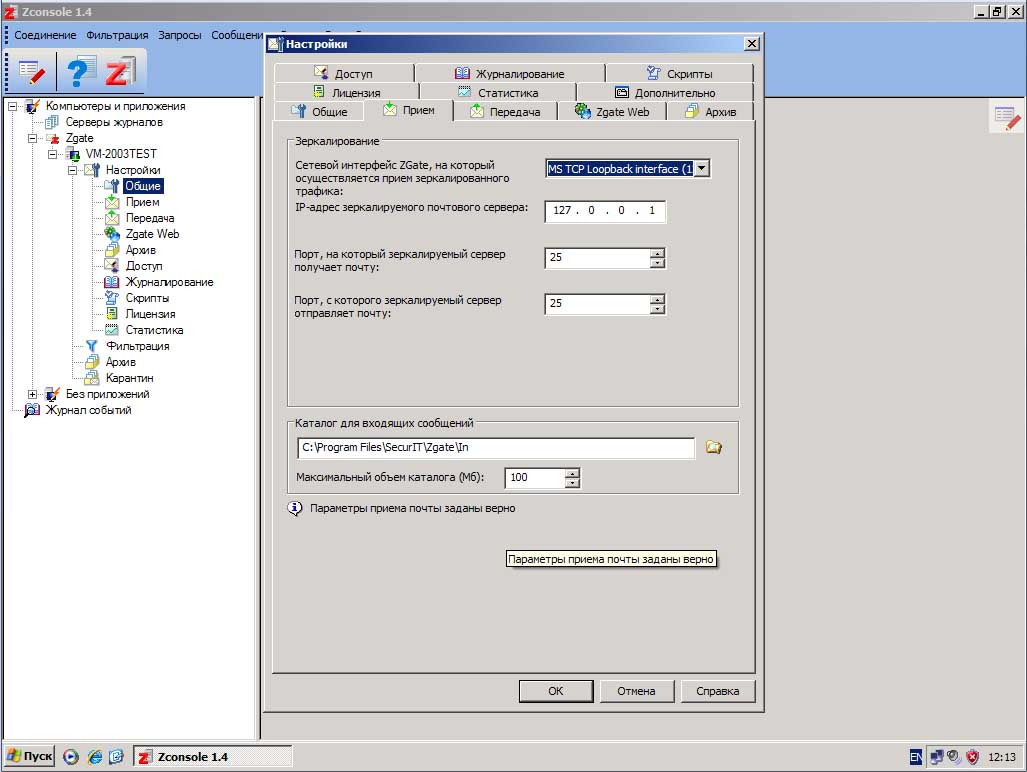Click the Отмена button
Screen dimensions: 1027x772
pyautogui.click(x=637, y=691)
